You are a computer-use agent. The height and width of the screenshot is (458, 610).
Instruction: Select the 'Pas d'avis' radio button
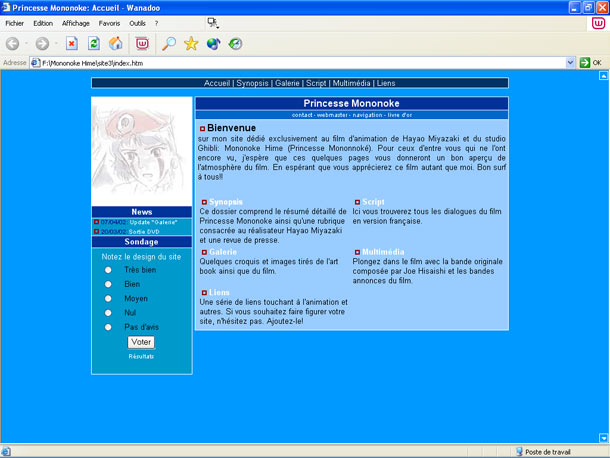pyautogui.click(x=108, y=327)
